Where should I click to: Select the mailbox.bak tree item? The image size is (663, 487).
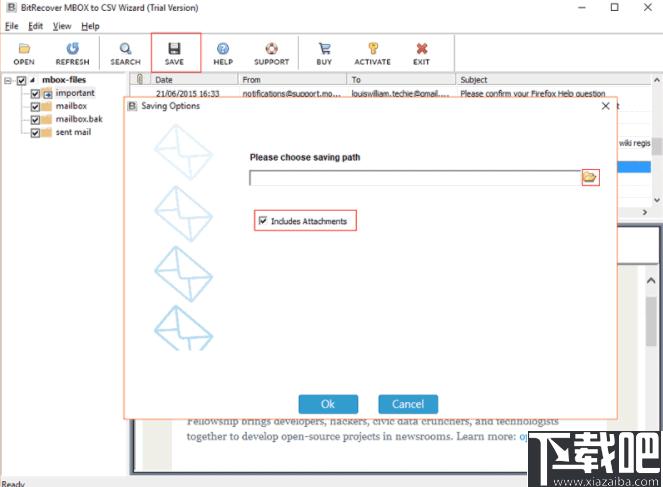click(79, 119)
